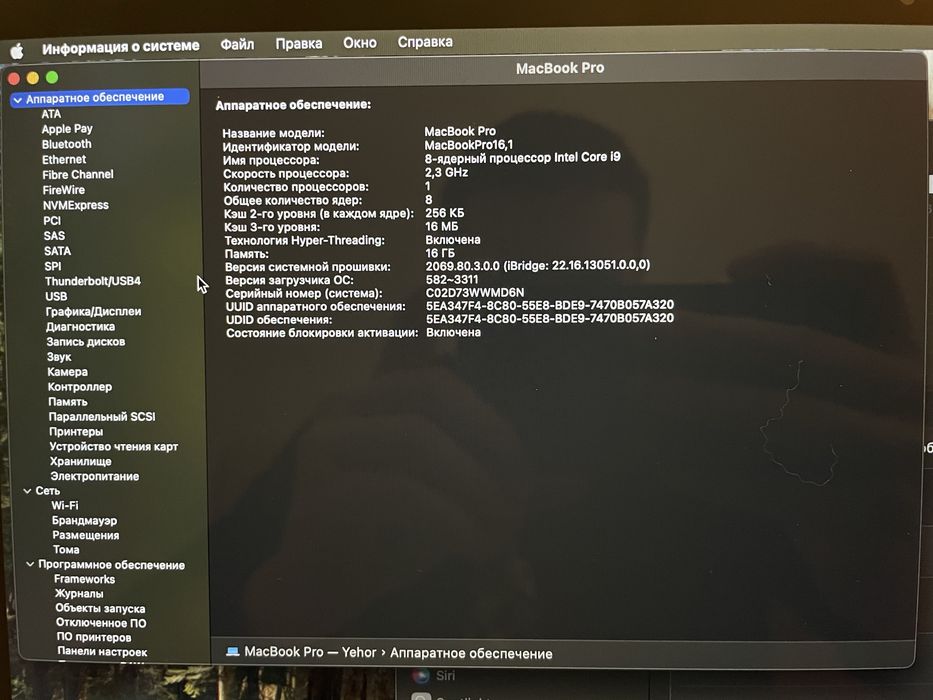Select Frameworks under Программное обеспечение
The height and width of the screenshot is (700, 933).
coord(84,579)
